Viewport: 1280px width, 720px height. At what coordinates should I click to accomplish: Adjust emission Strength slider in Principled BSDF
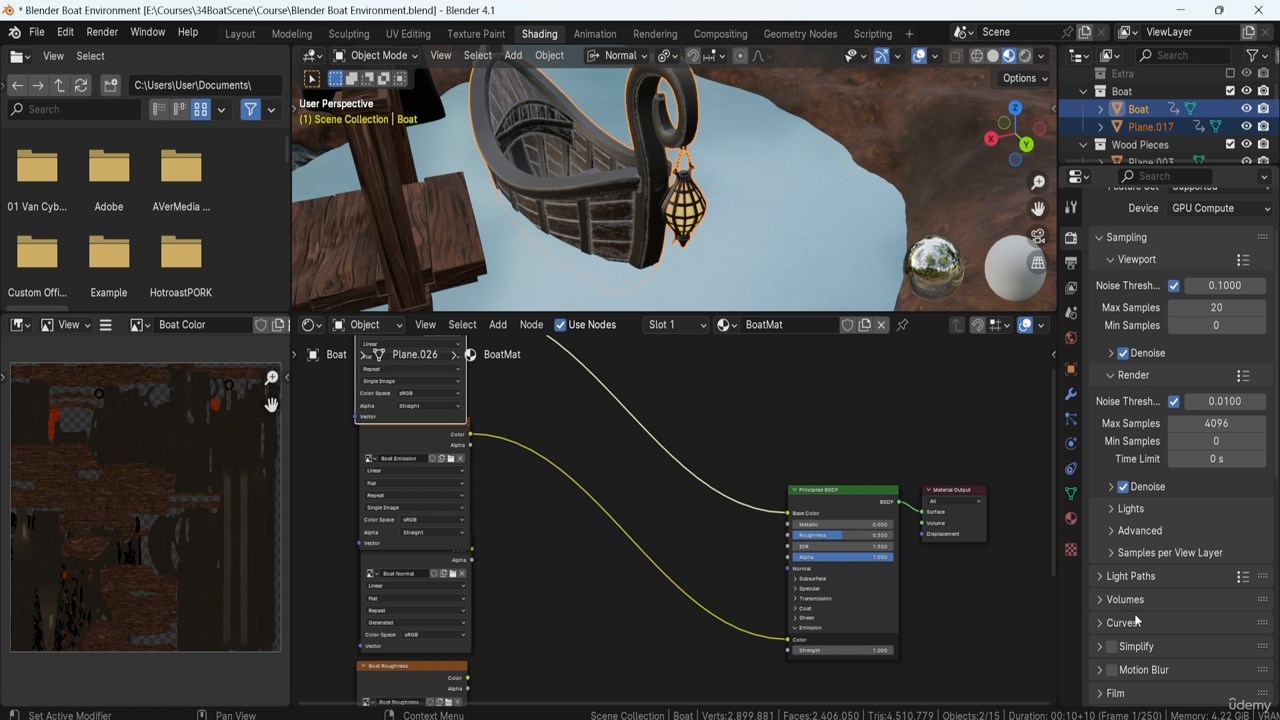click(x=842, y=651)
